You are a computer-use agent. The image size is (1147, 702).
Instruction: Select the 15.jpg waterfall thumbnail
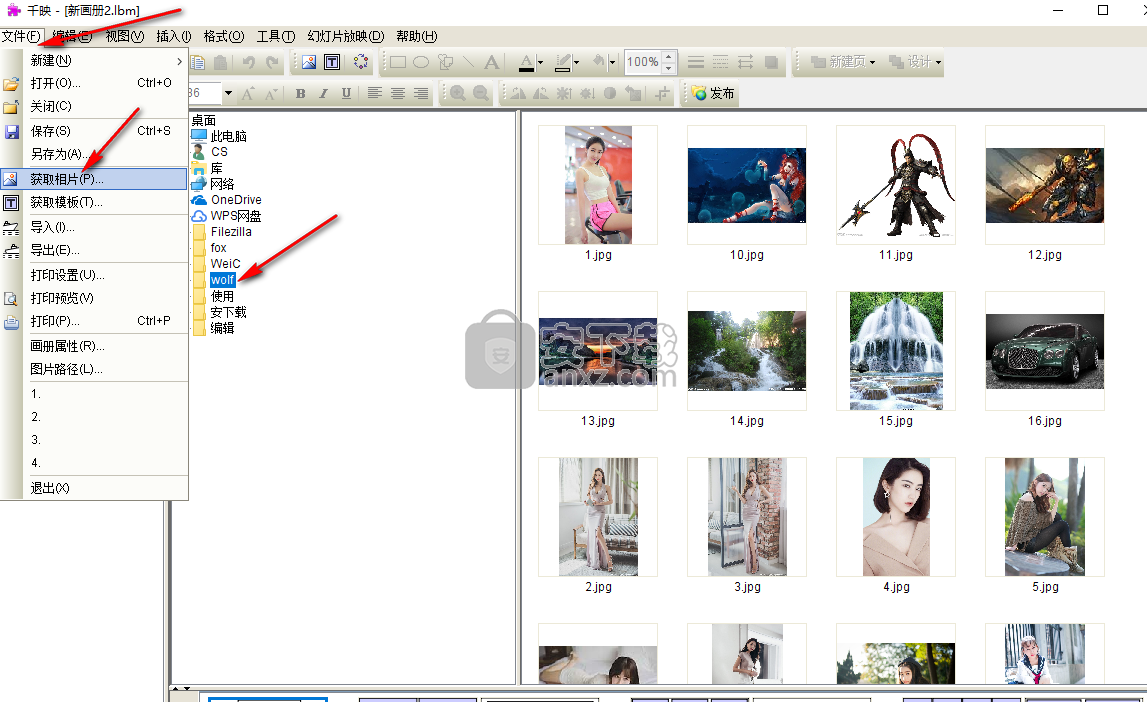pyautogui.click(x=896, y=351)
